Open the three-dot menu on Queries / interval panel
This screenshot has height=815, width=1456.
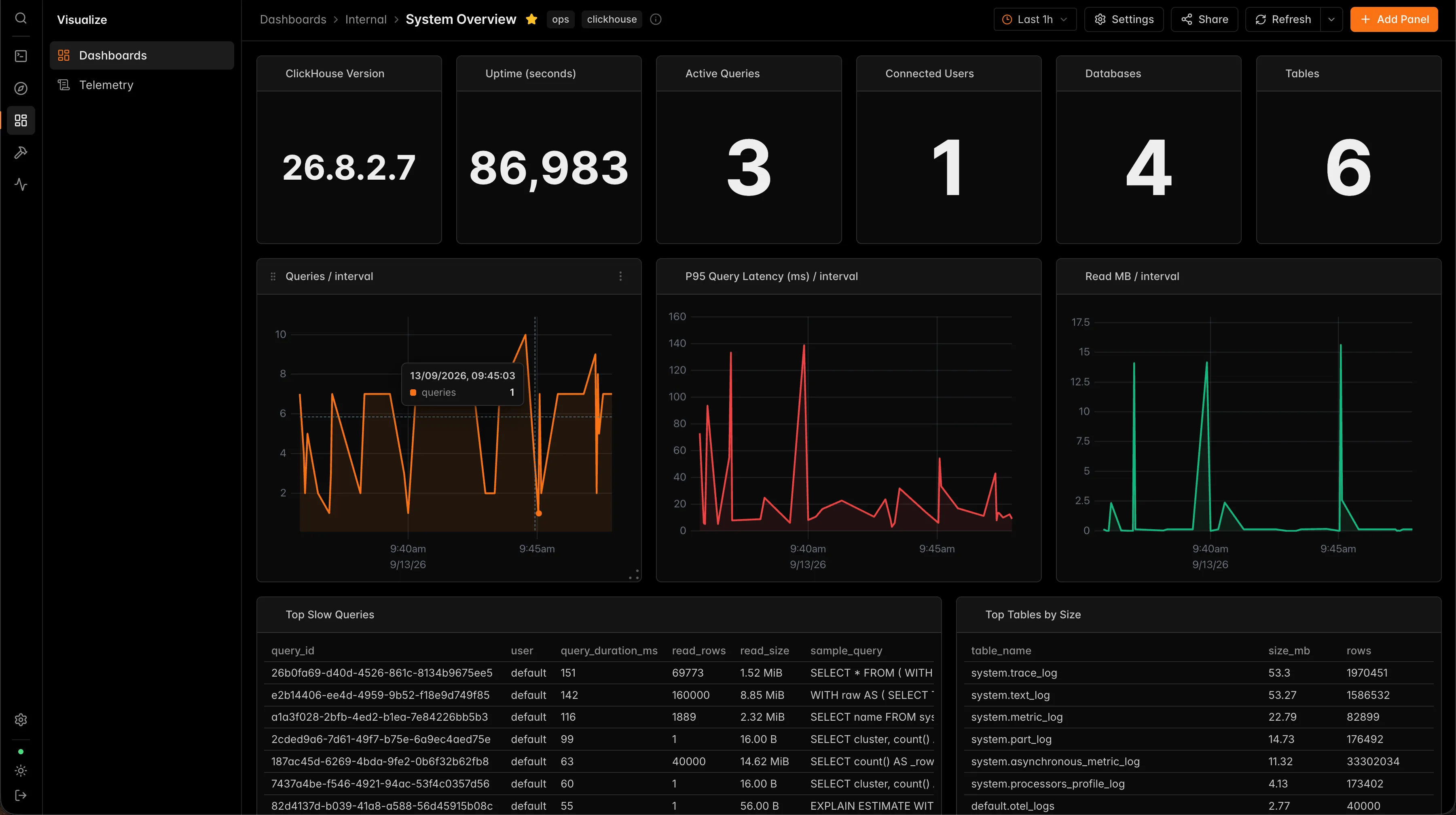click(x=620, y=276)
